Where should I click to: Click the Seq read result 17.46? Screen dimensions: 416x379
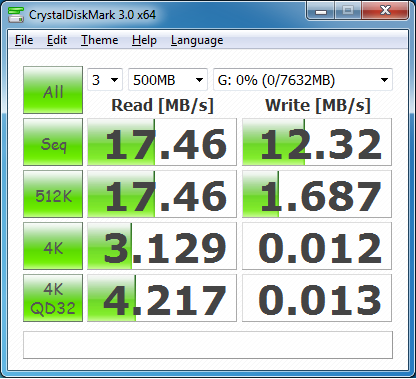(162, 142)
